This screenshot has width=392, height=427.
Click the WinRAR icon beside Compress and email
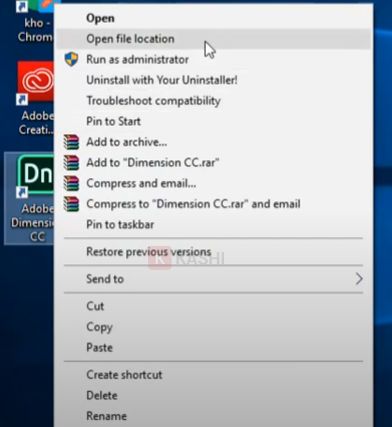(71, 183)
